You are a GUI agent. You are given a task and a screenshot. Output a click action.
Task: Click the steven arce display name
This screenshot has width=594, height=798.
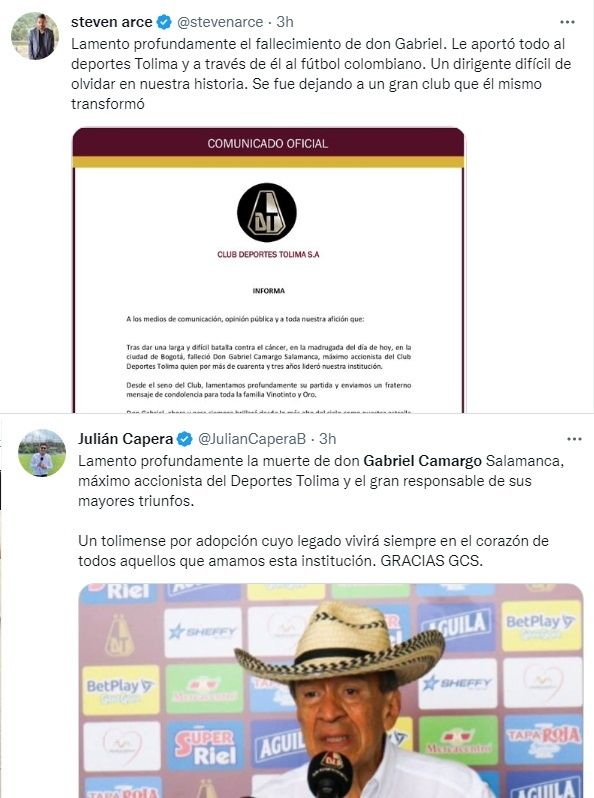[x=111, y=22]
